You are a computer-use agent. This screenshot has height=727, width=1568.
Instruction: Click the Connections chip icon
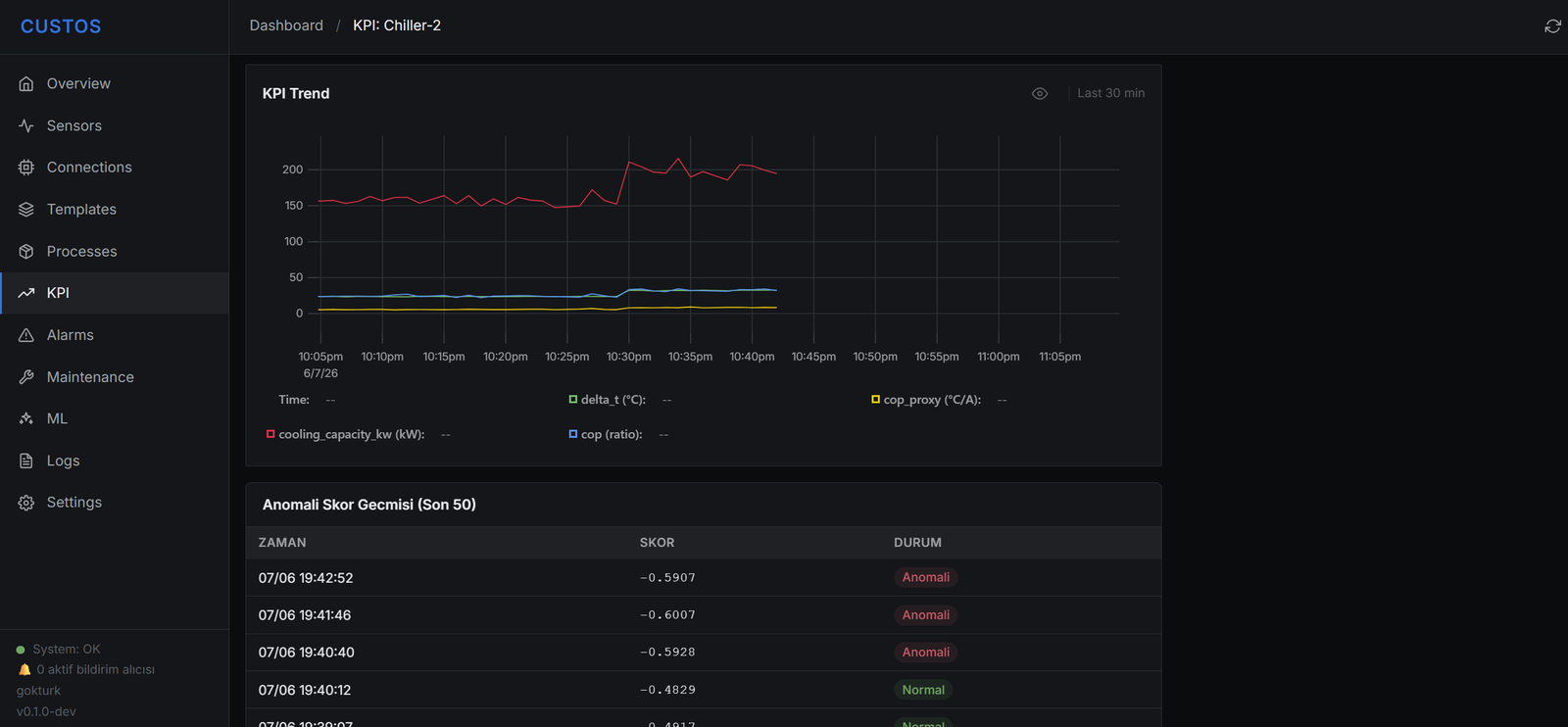coord(26,168)
